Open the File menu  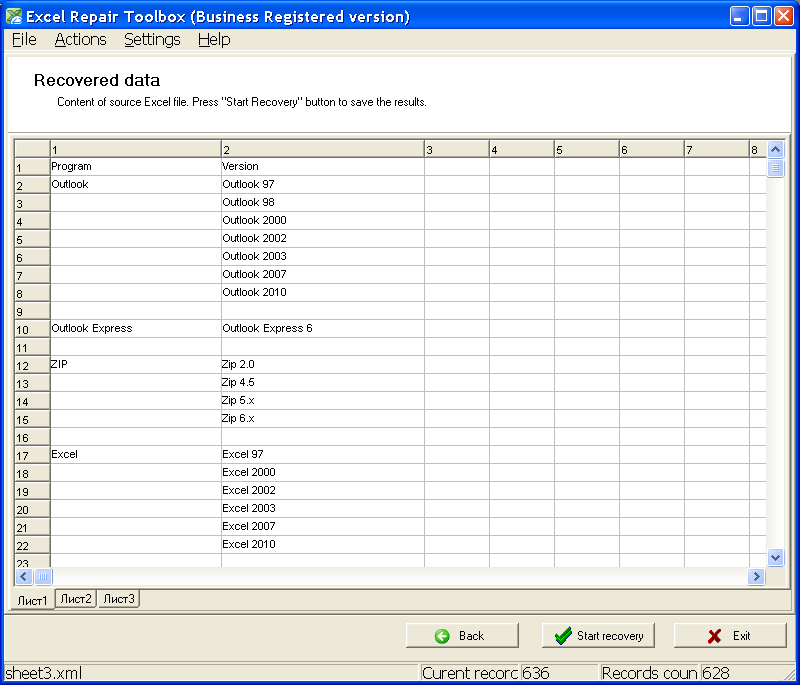point(24,40)
